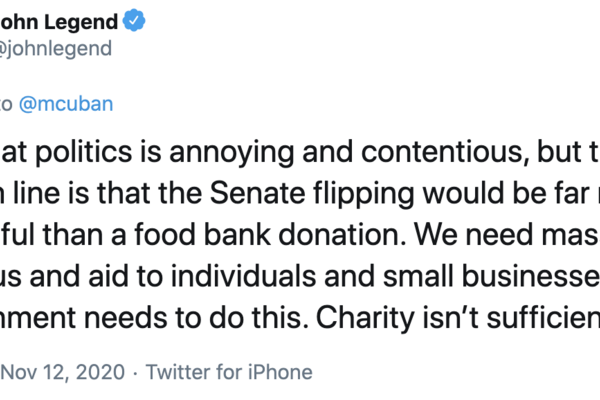Open the Twitter for iPhone source link

229,373
